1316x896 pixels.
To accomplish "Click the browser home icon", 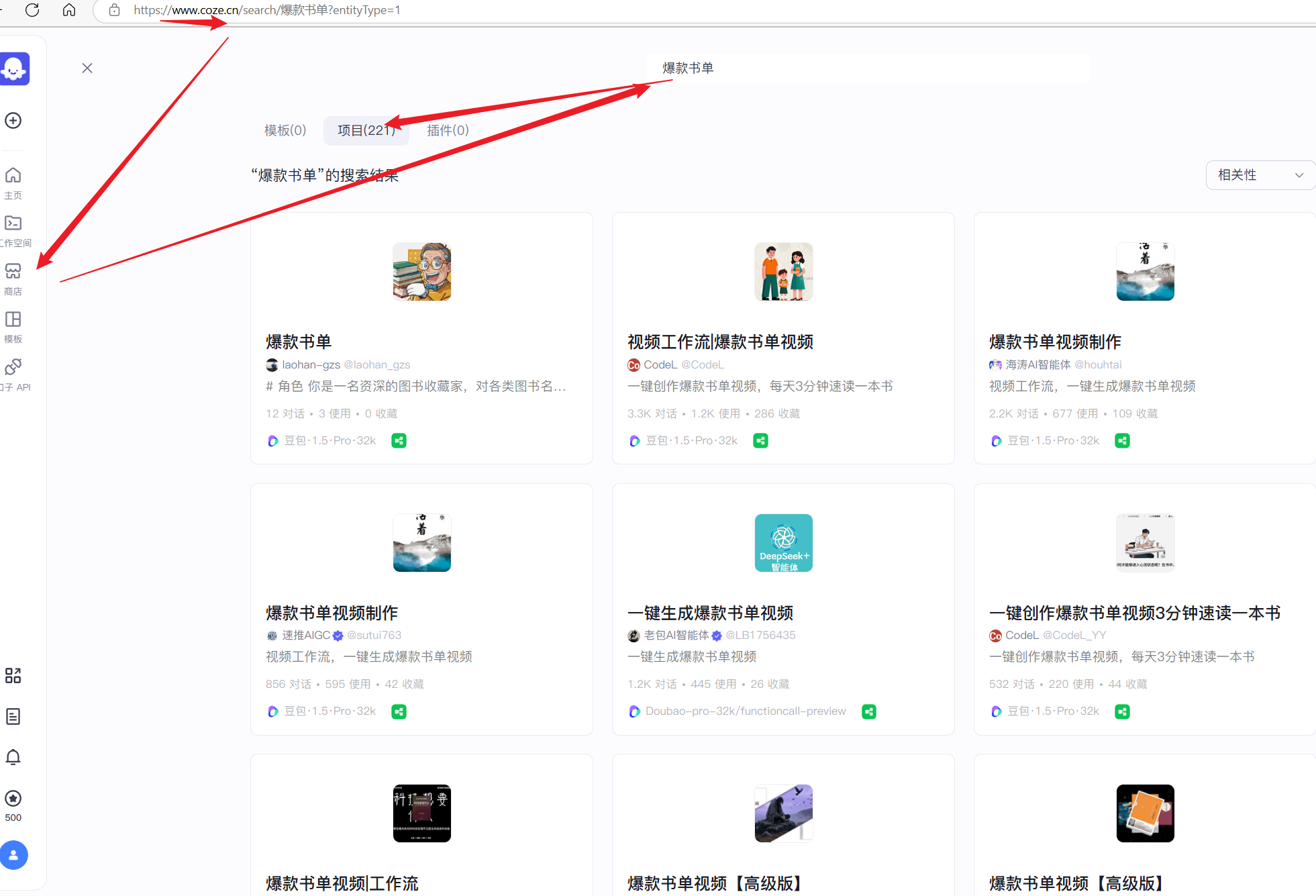I will pyautogui.click(x=69, y=10).
